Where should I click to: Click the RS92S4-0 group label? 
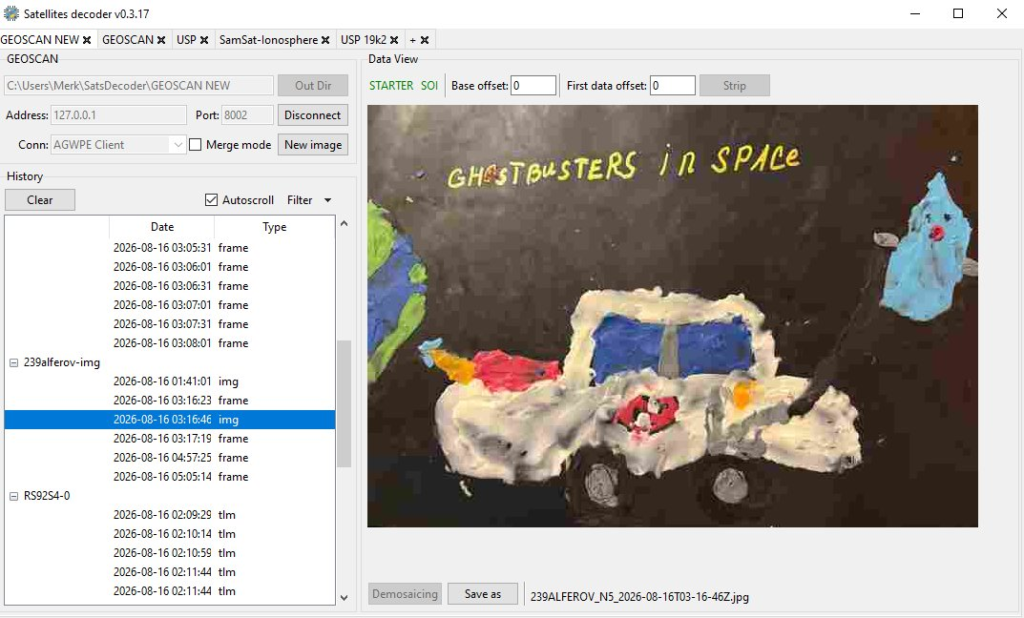pos(46,496)
